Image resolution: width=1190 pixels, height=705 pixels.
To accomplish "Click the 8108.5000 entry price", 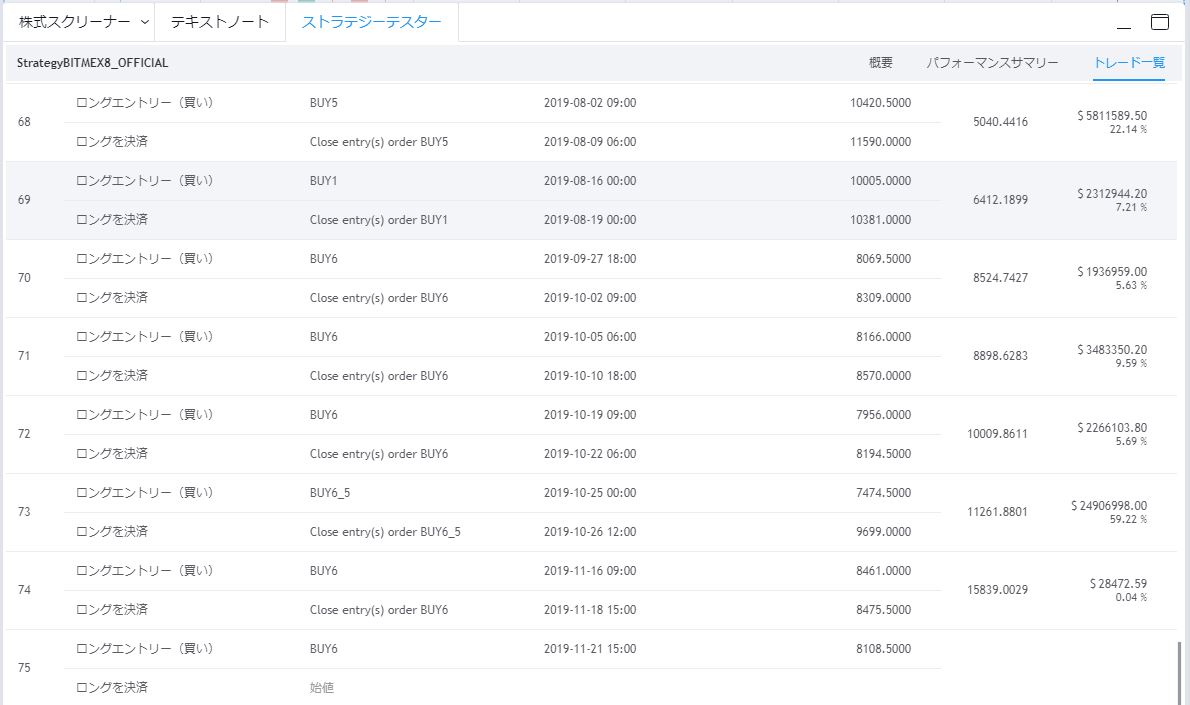I will [x=883, y=649].
